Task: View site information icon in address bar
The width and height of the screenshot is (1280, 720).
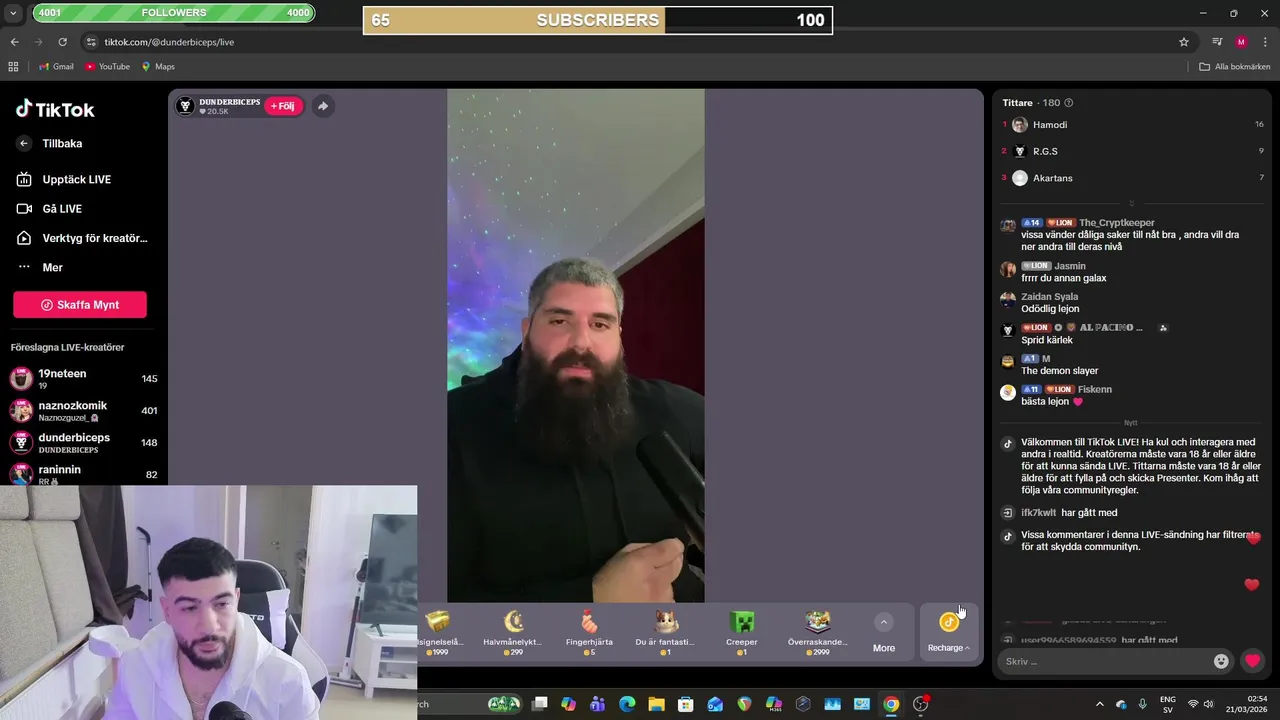Action: click(x=91, y=42)
